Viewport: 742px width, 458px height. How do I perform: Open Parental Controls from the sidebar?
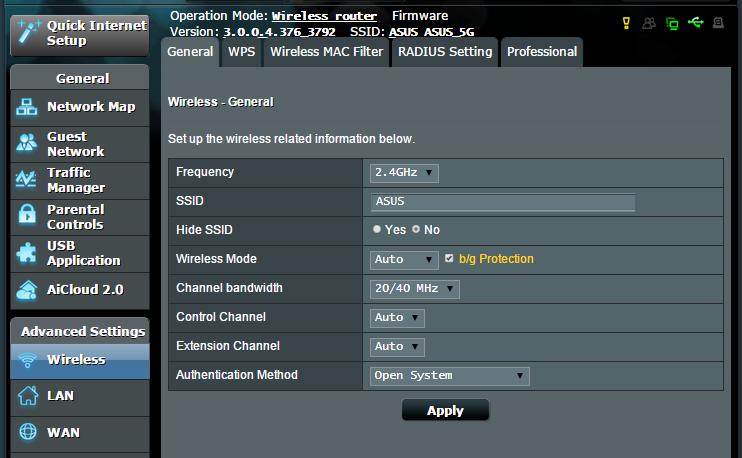pos(80,217)
